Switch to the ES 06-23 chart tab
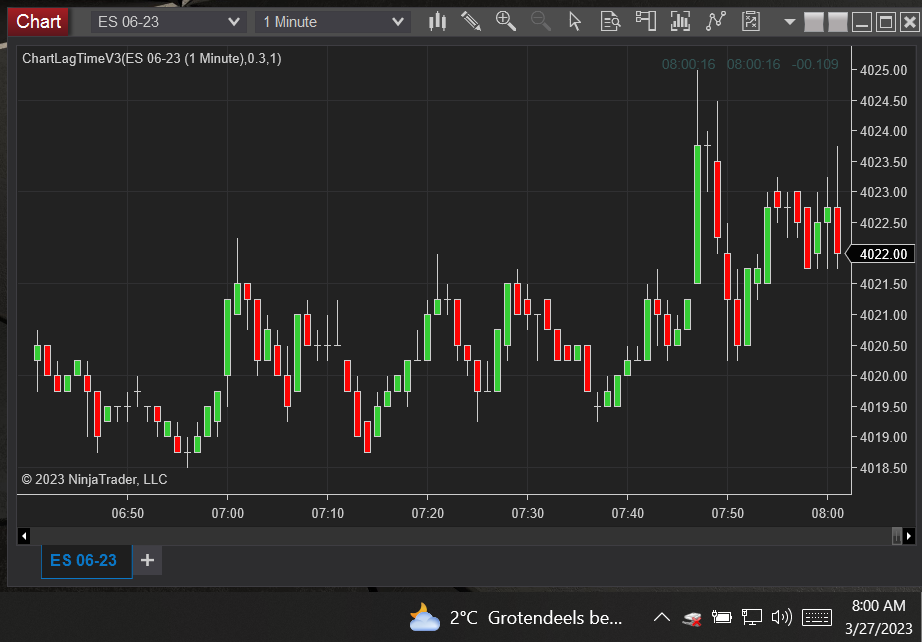 pyautogui.click(x=86, y=561)
